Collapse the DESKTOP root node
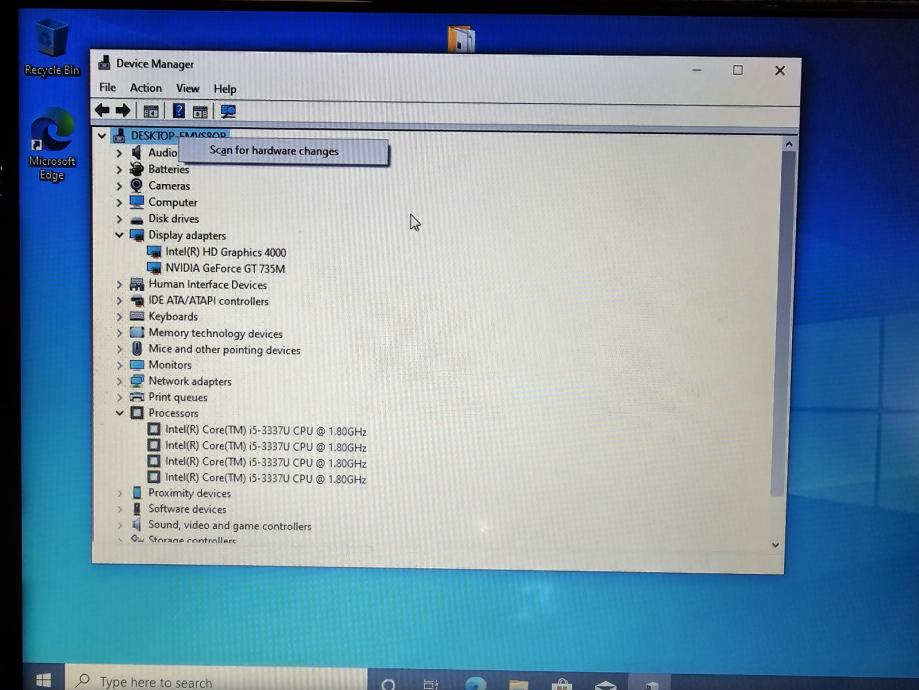Screen dimensions: 919x690 pos(101,136)
